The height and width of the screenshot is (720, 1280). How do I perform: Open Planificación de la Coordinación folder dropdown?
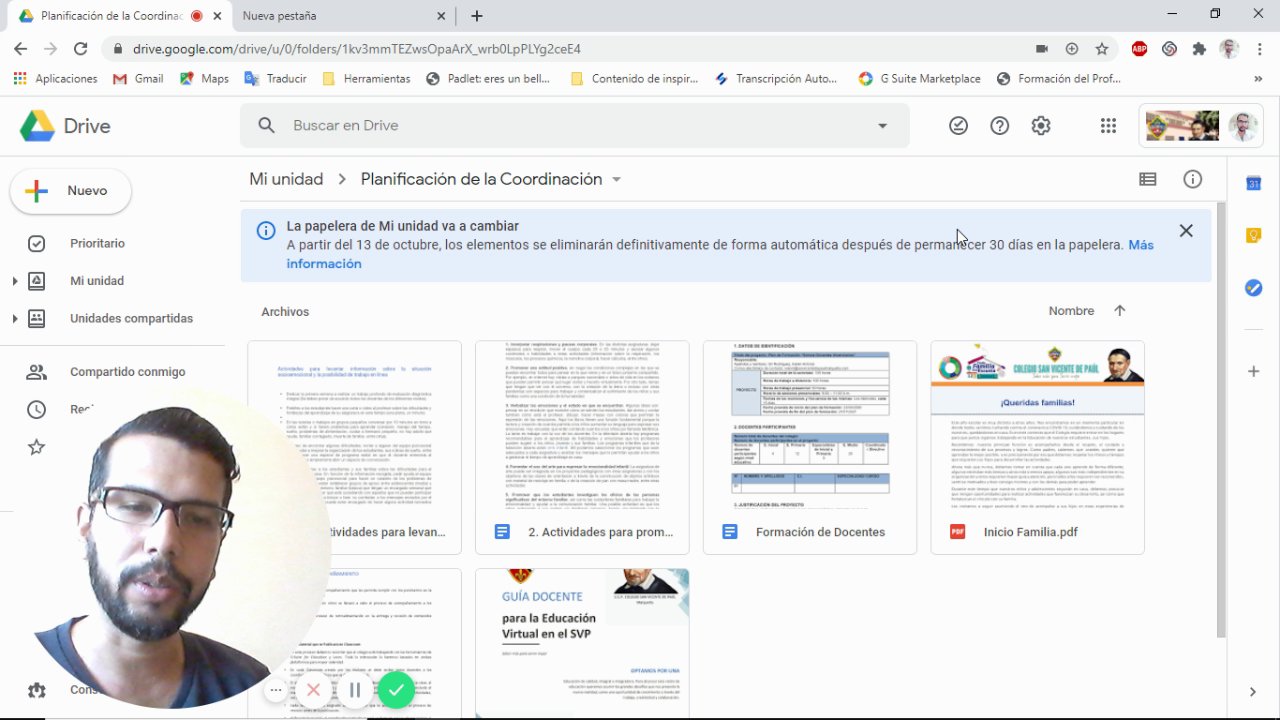tap(617, 180)
